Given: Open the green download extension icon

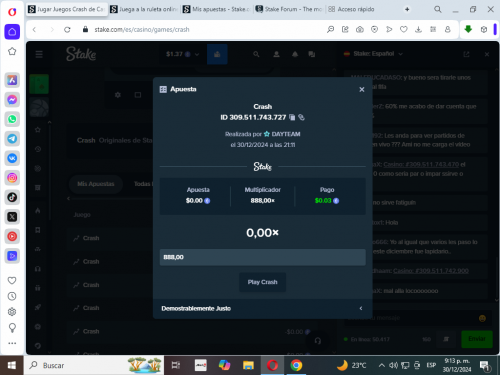Looking at the screenshot, I should click(x=468, y=29).
